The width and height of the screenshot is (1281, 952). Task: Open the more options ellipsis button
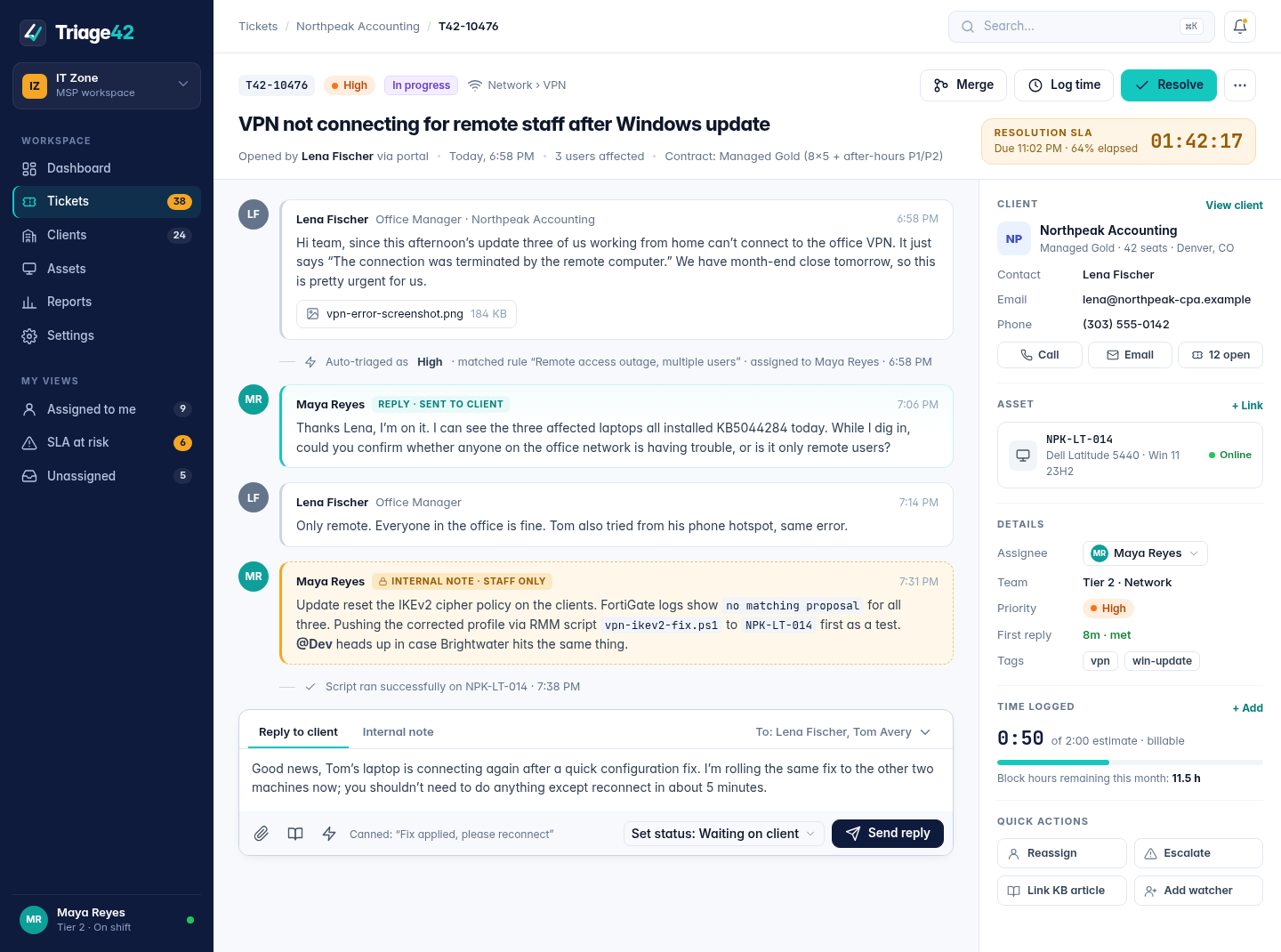click(1240, 85)
